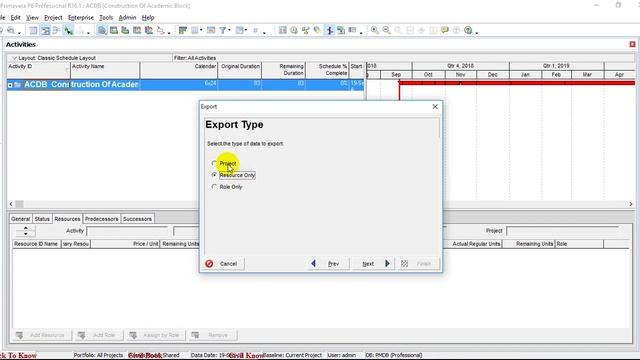This screenshot has height=360, width=640.
Task: Click the Activity Name column header
Action: click(105, 70)
